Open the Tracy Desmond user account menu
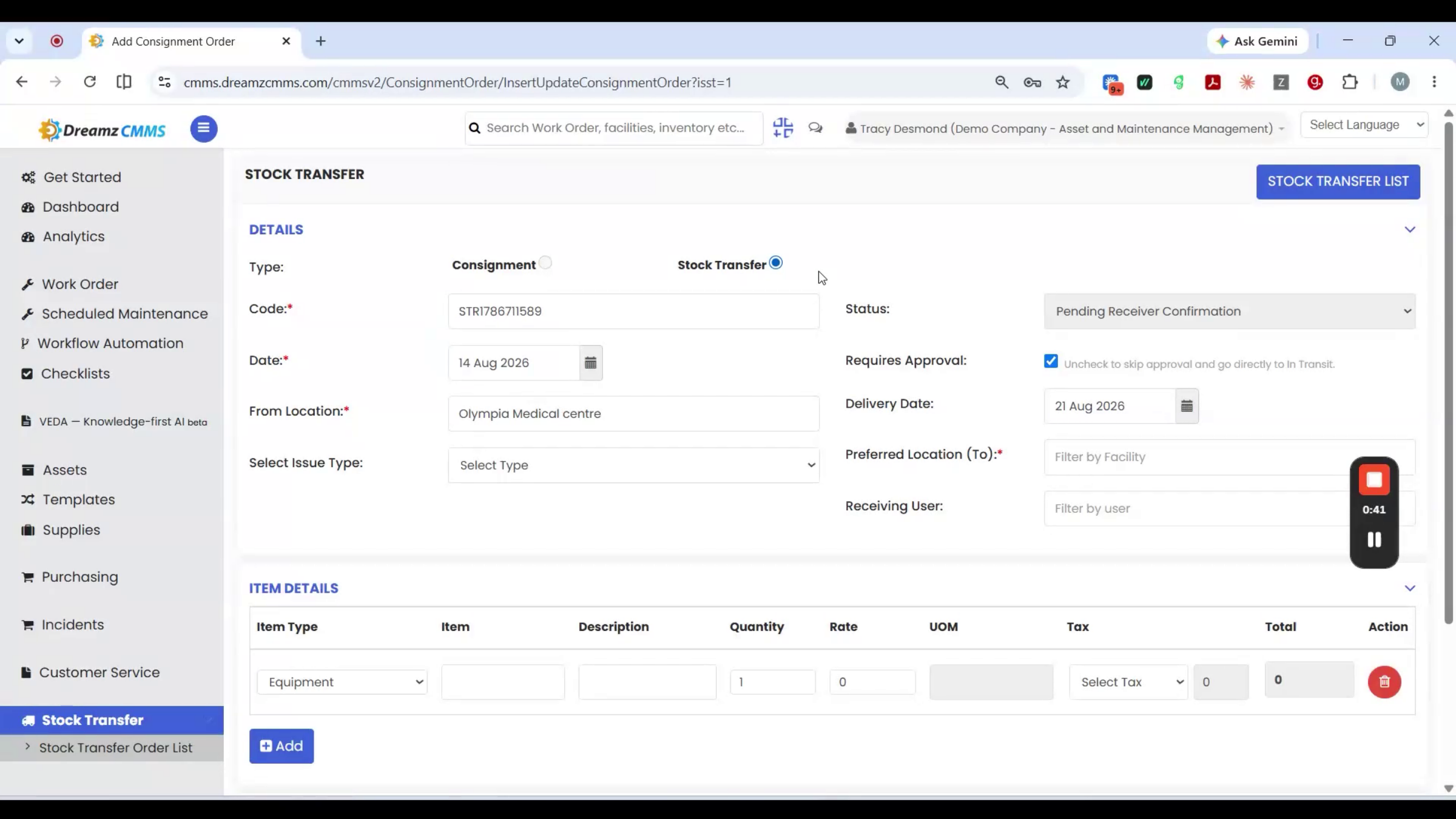The width and height of the screenshot is (1456, 819). coord(1065,129)
